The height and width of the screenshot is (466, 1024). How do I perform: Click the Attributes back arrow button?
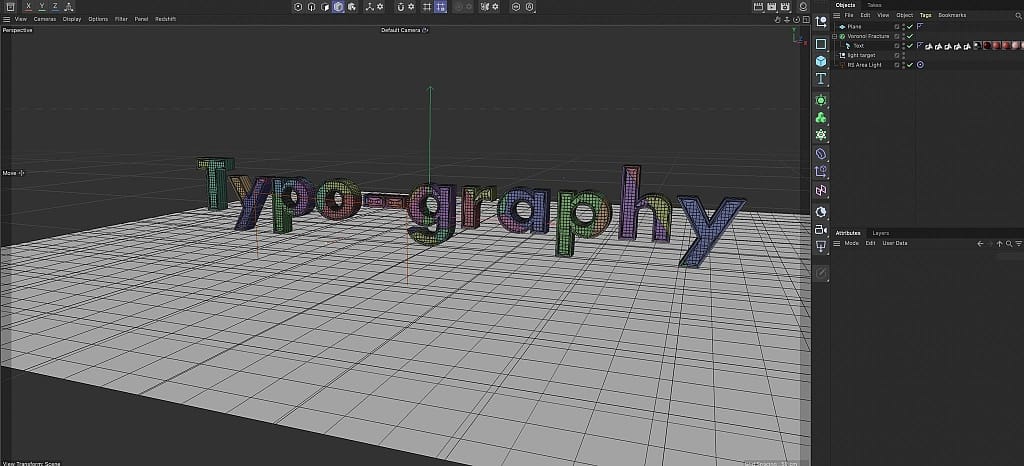[x=980, y=243]
